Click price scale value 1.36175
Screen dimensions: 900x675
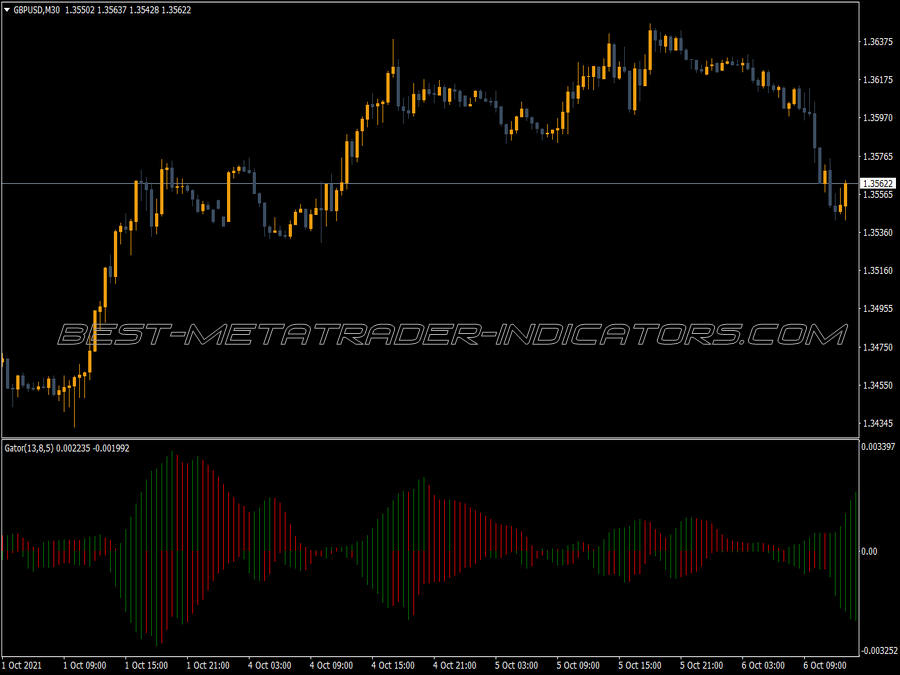pyautogui.click(x=878, y=80)
